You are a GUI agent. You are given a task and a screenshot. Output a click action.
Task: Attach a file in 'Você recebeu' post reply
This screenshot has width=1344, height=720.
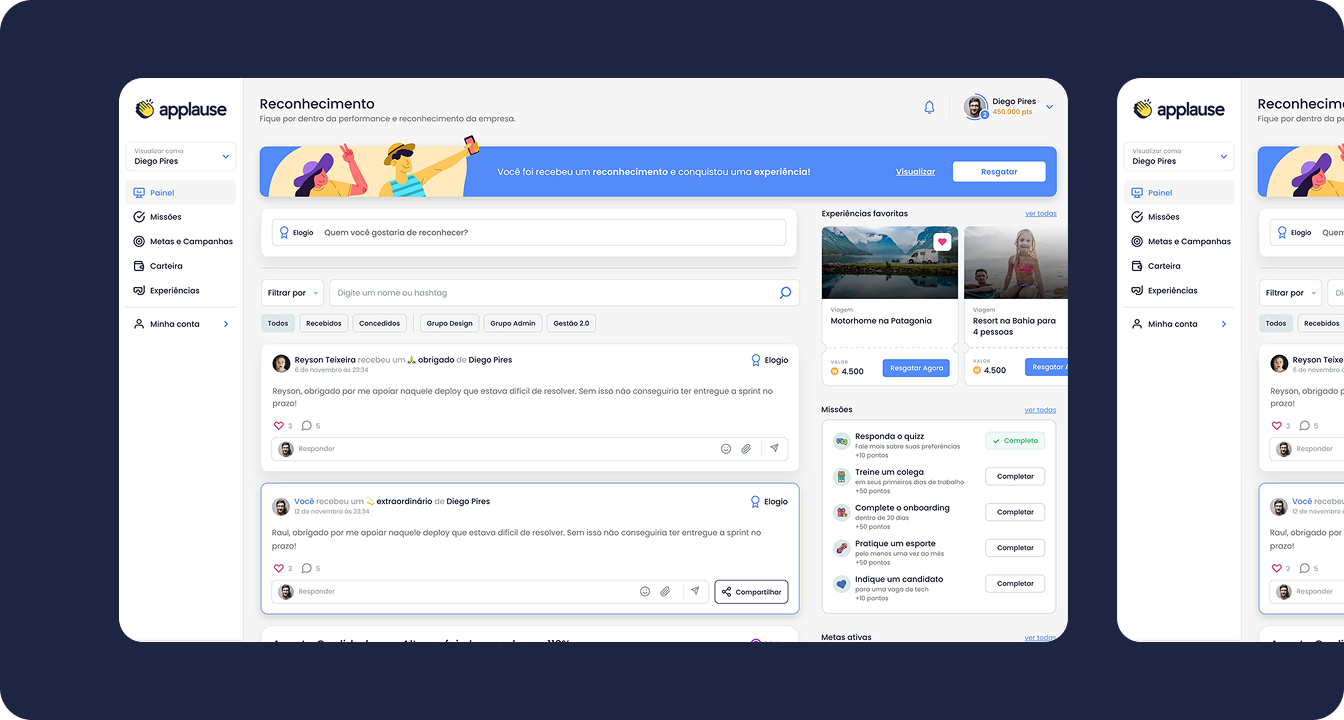665,592
